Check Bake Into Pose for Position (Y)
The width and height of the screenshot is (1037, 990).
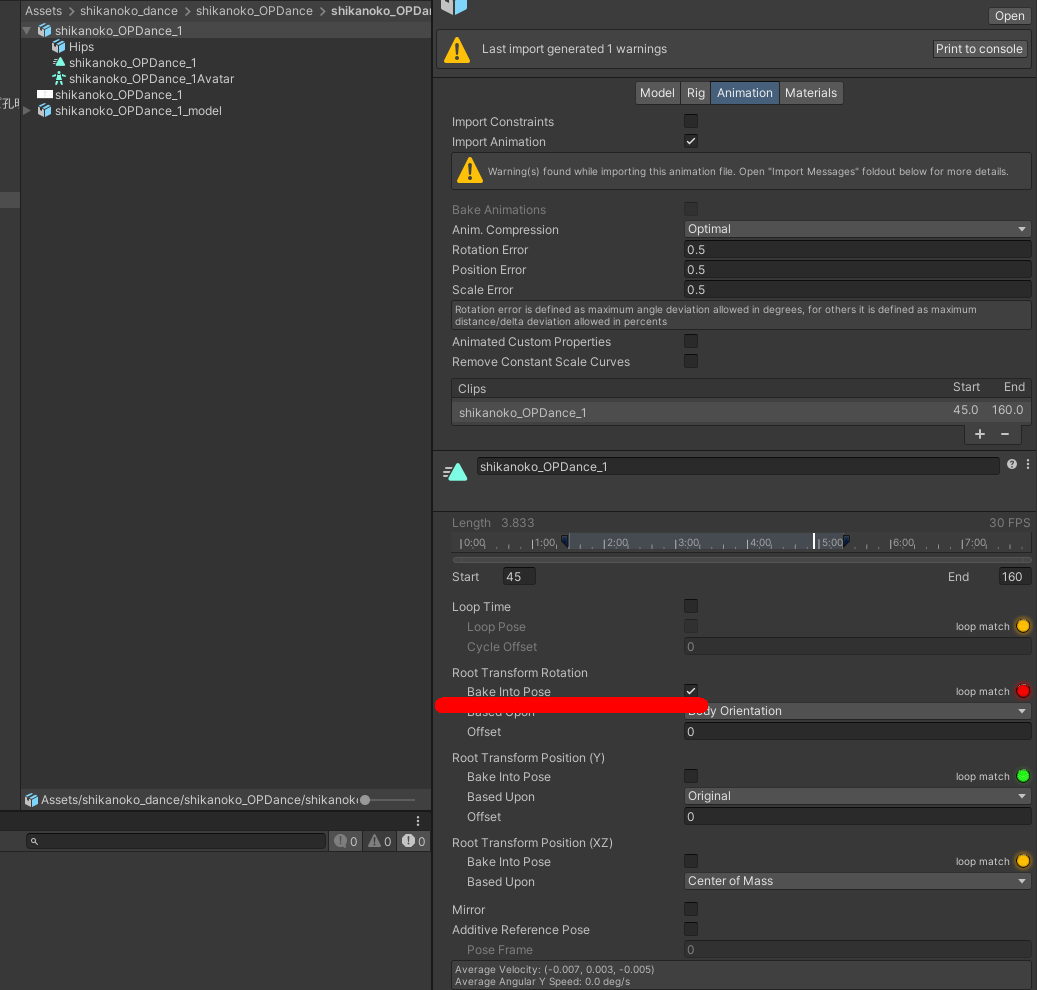click(691, 776)
